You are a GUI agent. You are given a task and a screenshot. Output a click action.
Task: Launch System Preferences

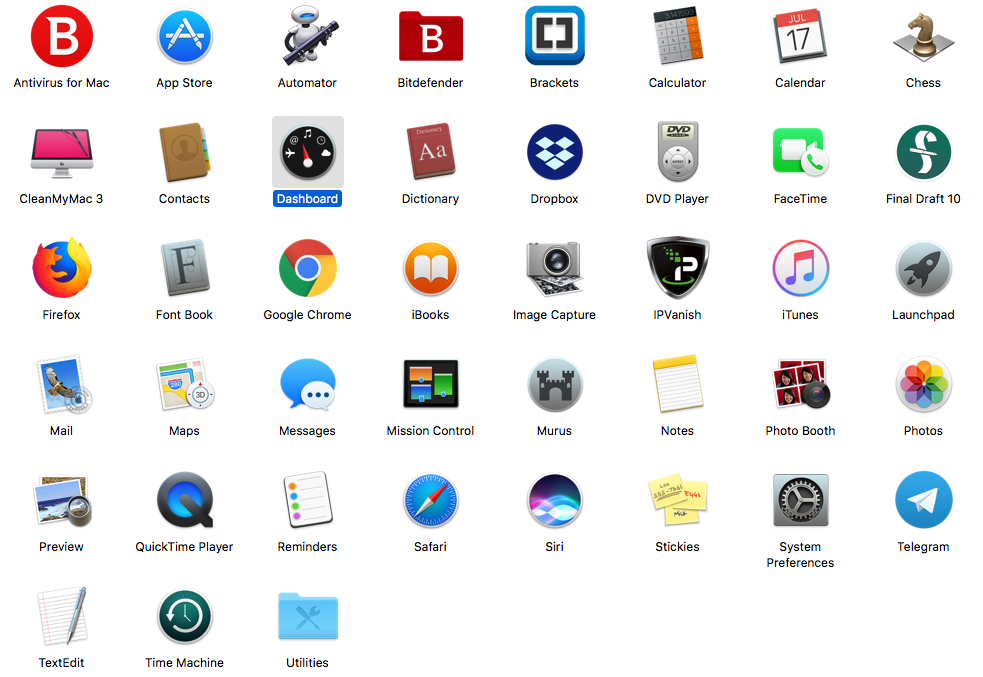tap(800, 500)
